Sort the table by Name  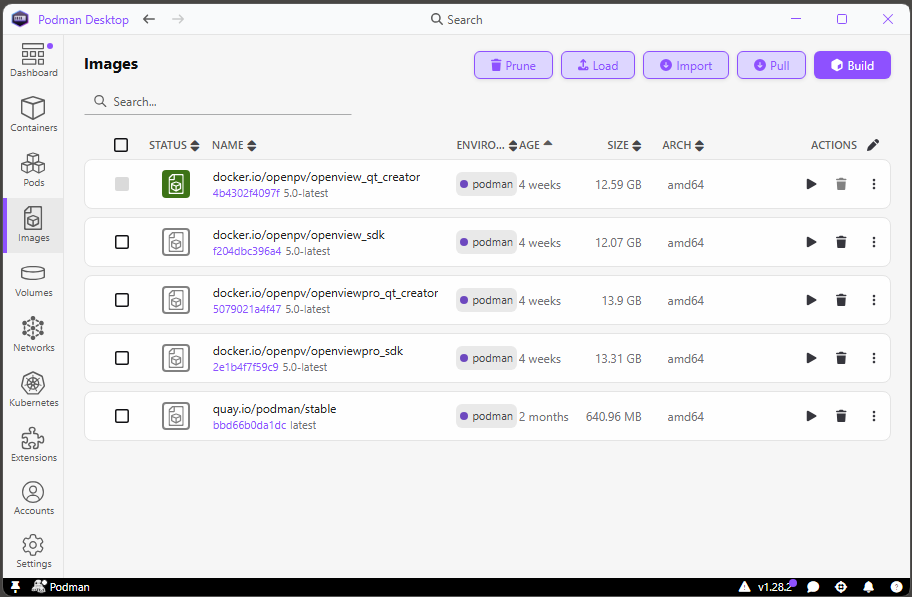[x=234, y=145]
